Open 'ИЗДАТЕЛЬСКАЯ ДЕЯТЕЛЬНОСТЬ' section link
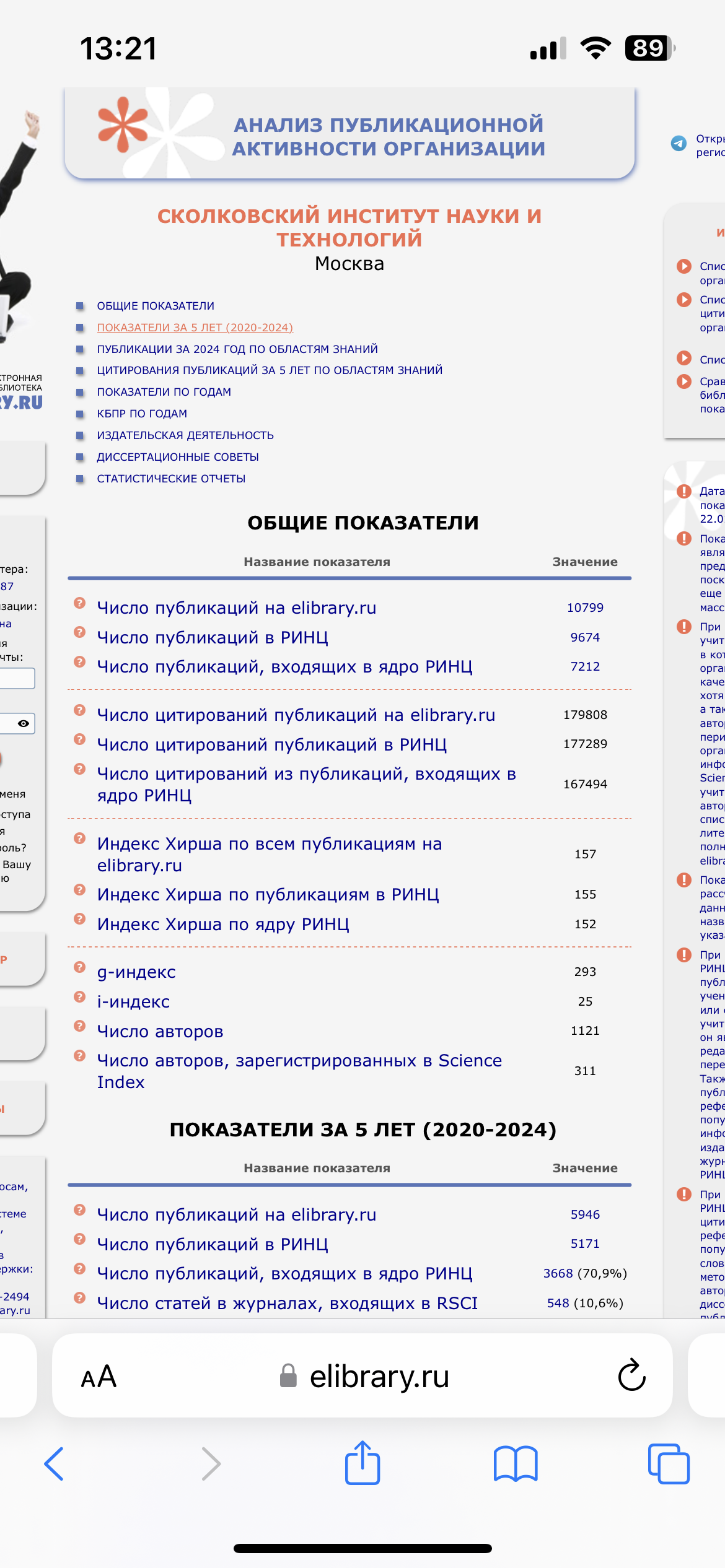725x1568 pixels. pyautogui.click(x=185, y=435)
